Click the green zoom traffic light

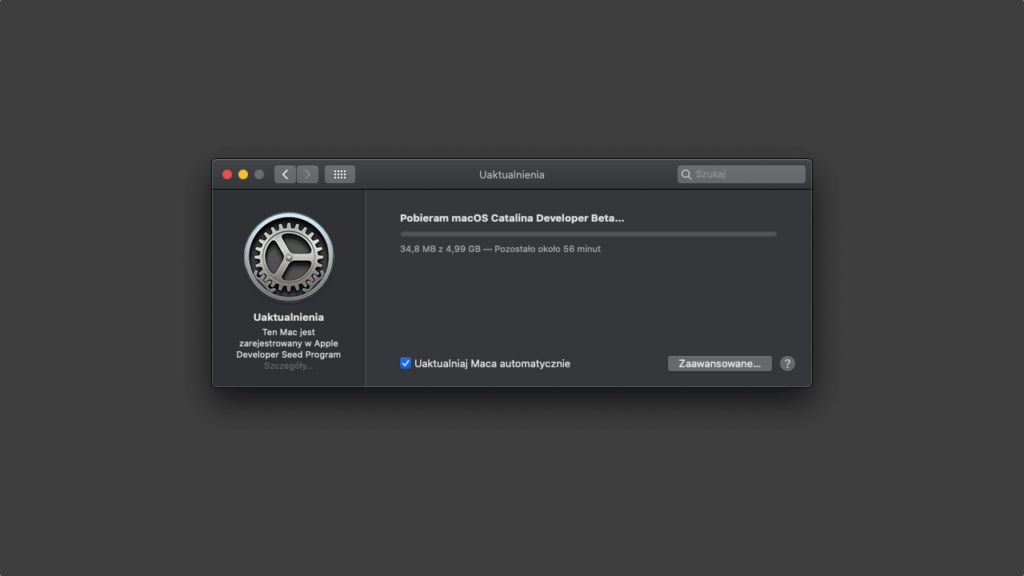point(257,173)
